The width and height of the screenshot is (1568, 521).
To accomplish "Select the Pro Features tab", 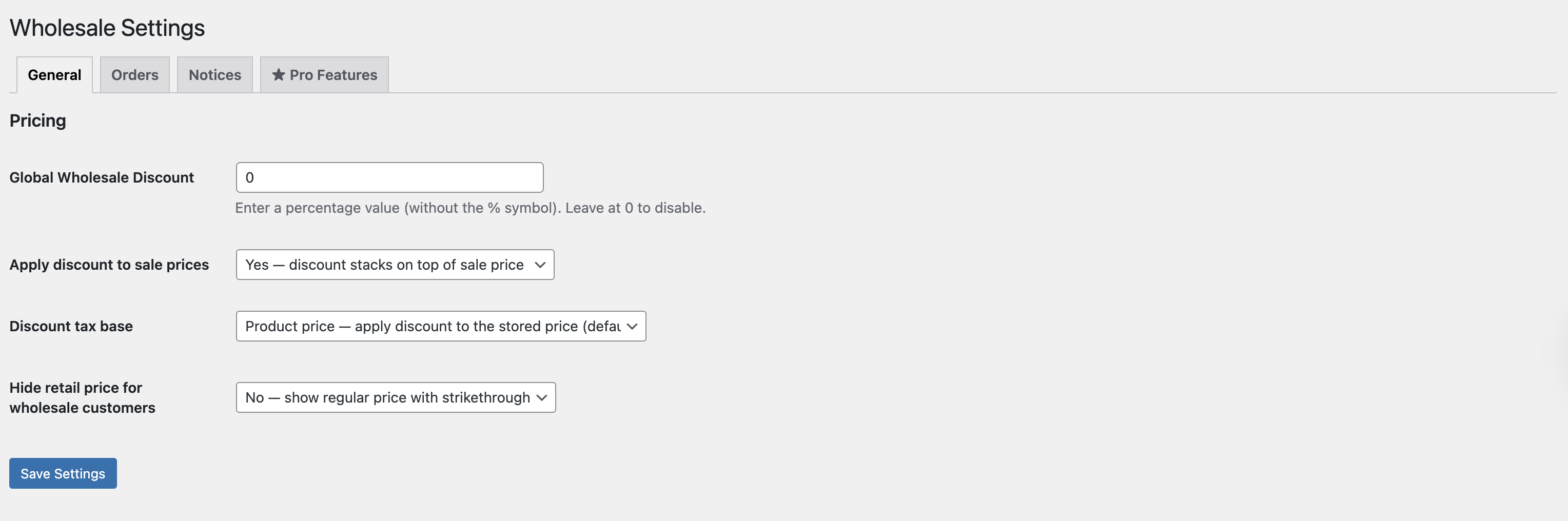I will 323,74.
